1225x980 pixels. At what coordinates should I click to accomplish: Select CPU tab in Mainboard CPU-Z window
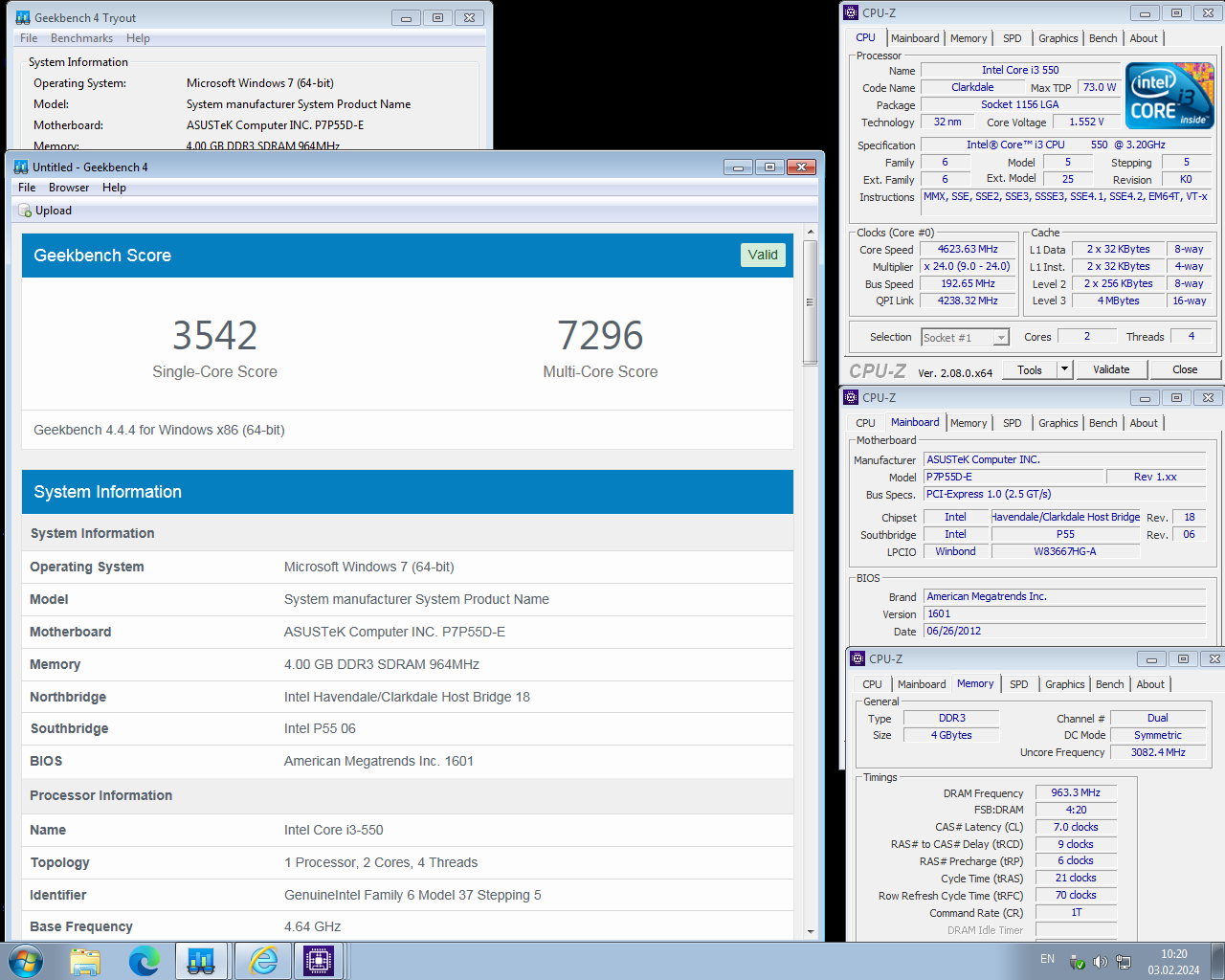point(865,423)
